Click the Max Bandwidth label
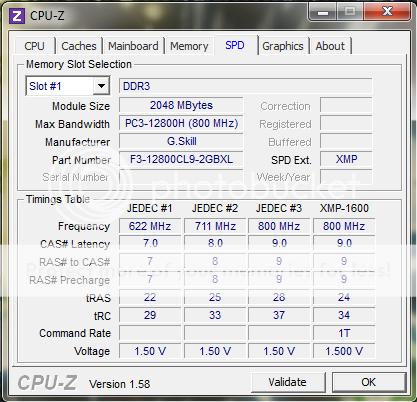This screenshot has width=417, height=402. click(72, 124)
